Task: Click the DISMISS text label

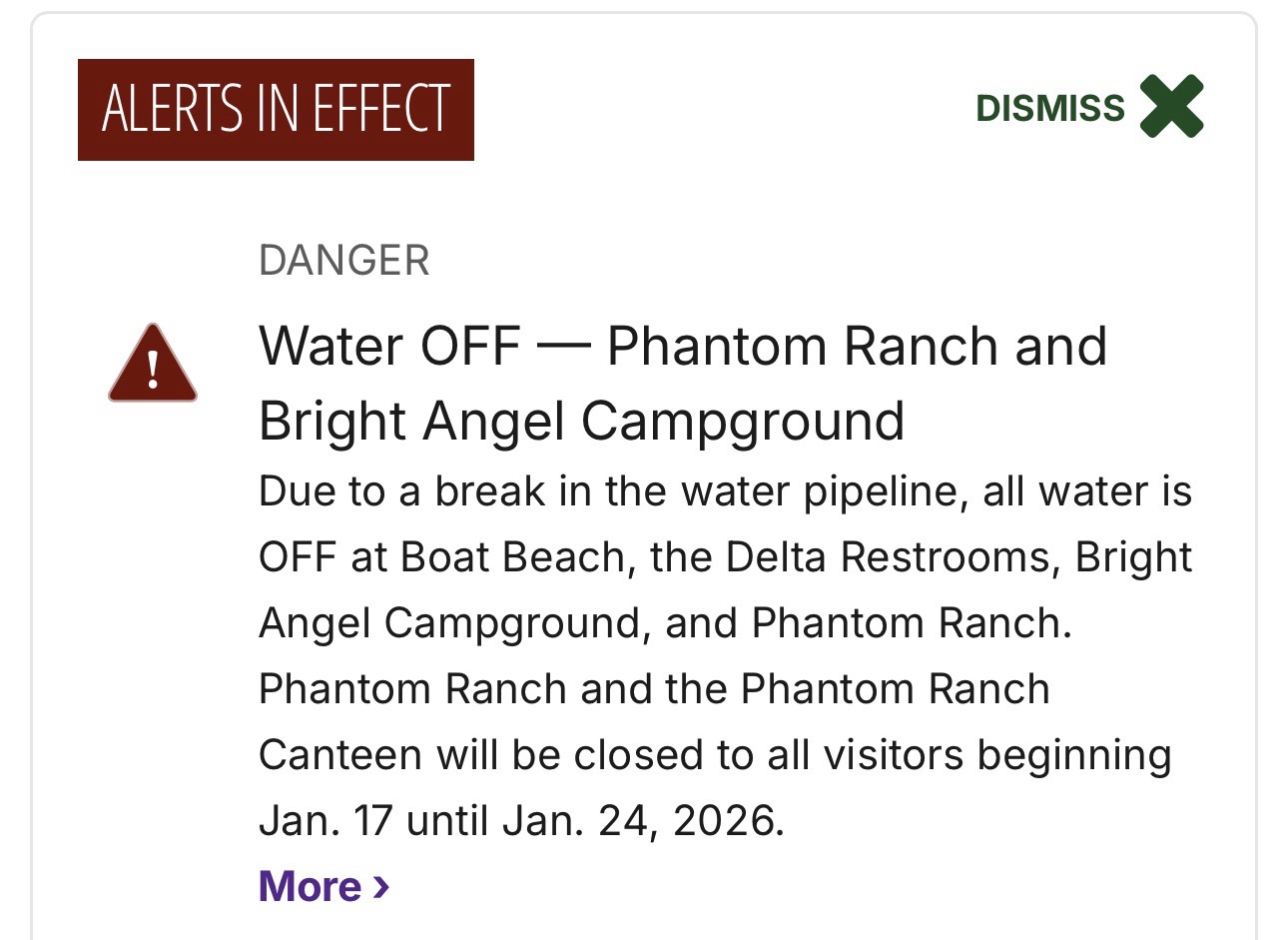Action: [x=1050, y=107]
